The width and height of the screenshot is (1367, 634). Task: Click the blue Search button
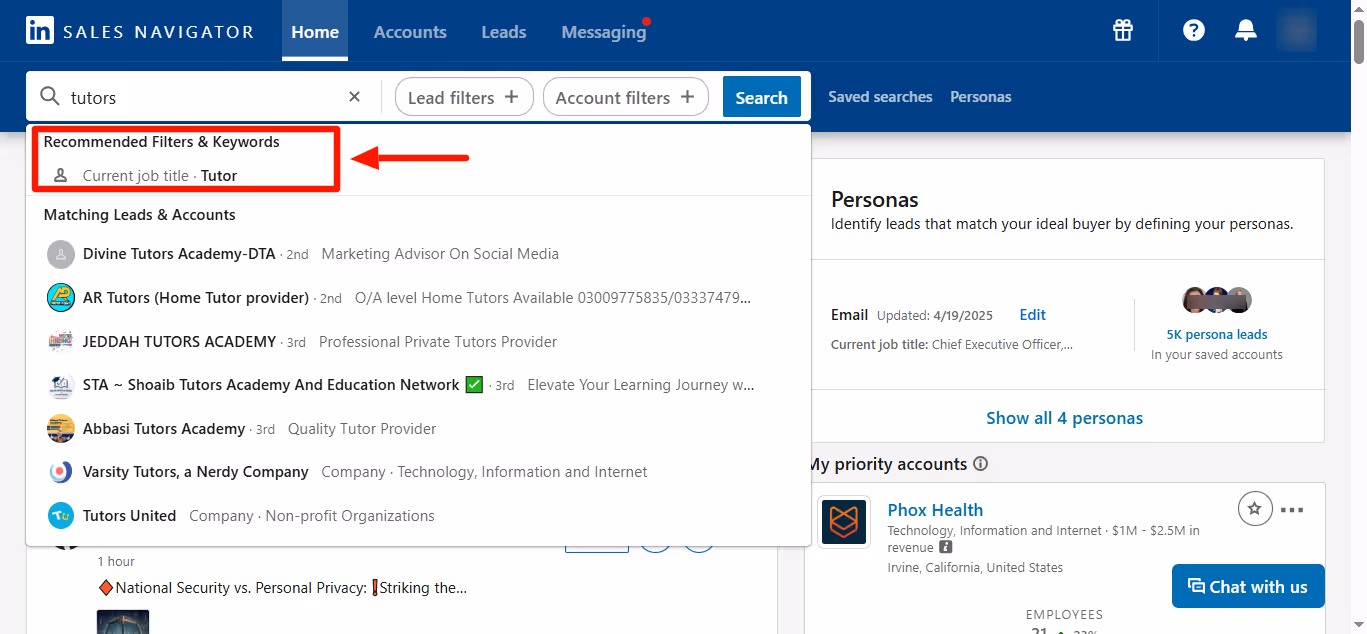pos(761,97)
